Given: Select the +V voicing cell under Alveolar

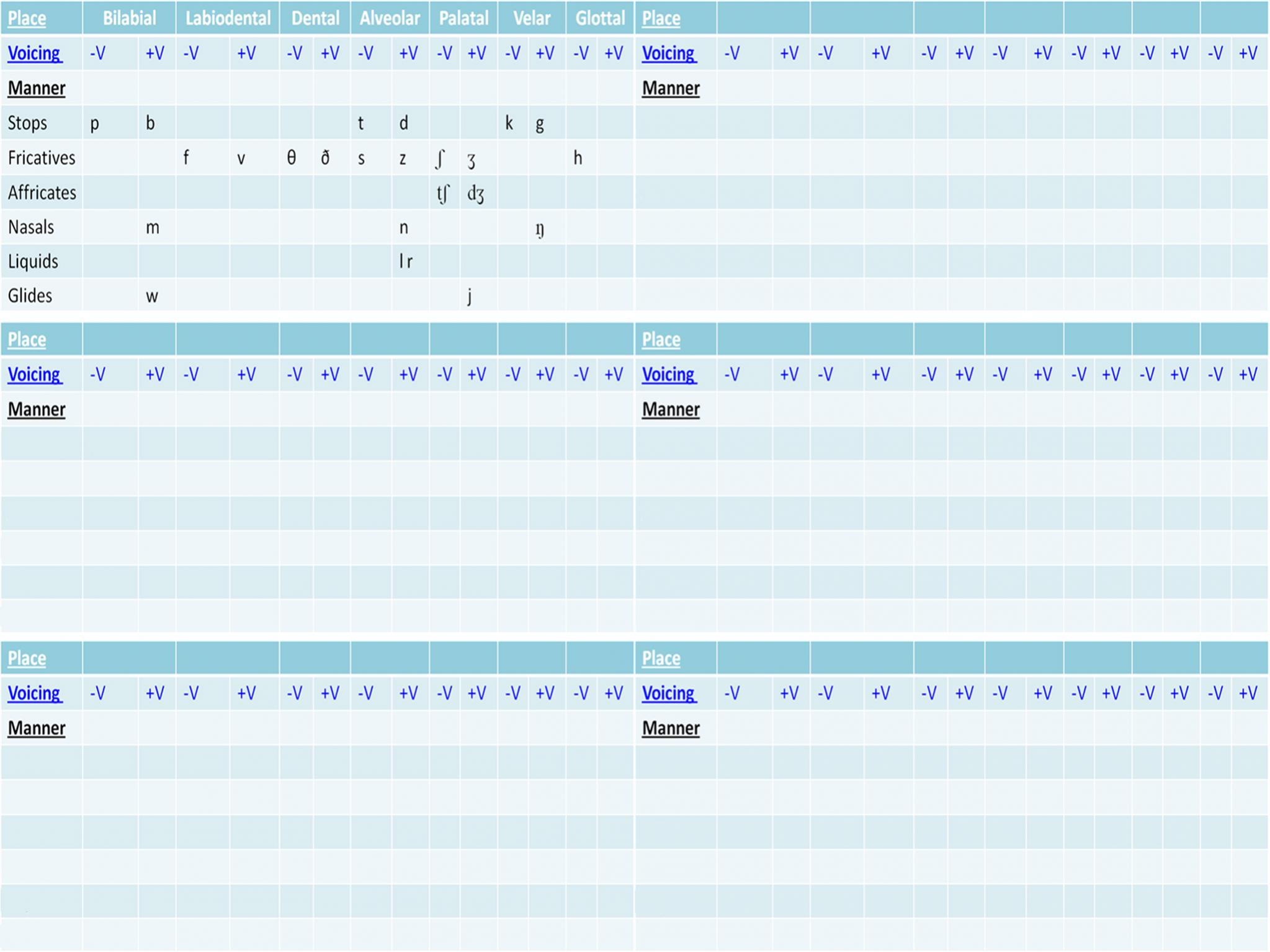Looking at the screenshot, I should 411,53.
